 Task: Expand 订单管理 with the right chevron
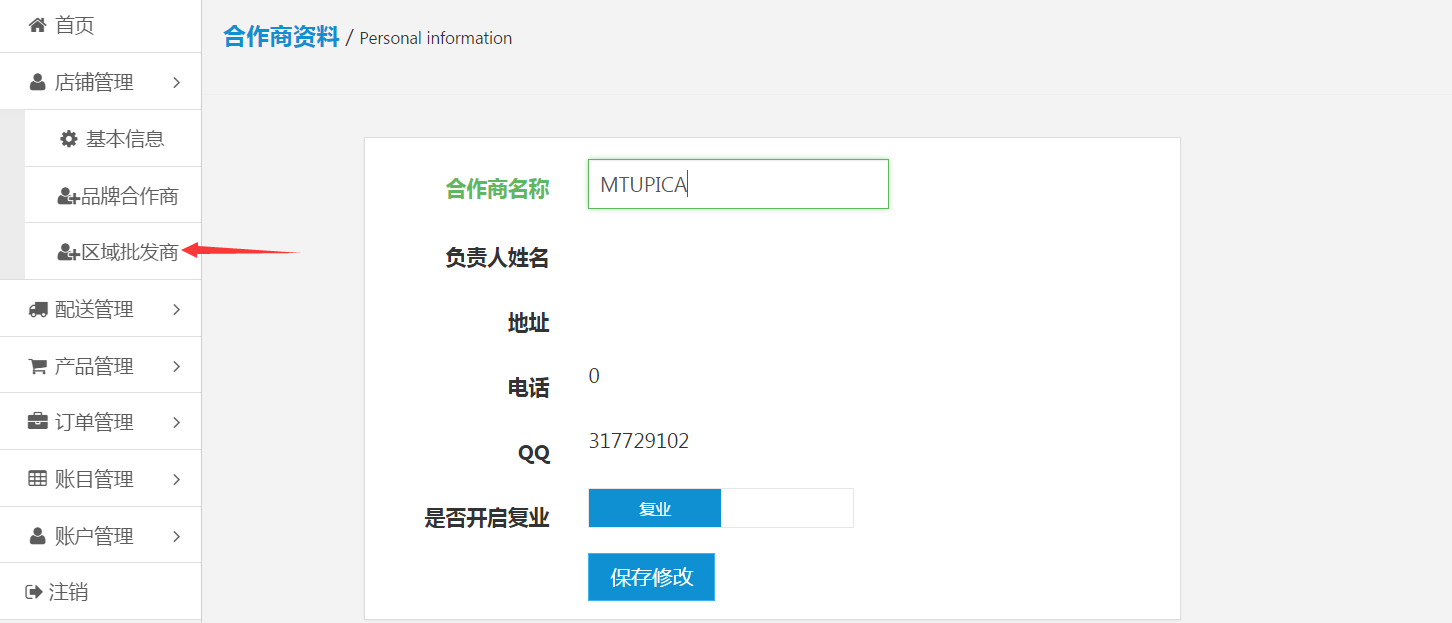coord(176,423)
